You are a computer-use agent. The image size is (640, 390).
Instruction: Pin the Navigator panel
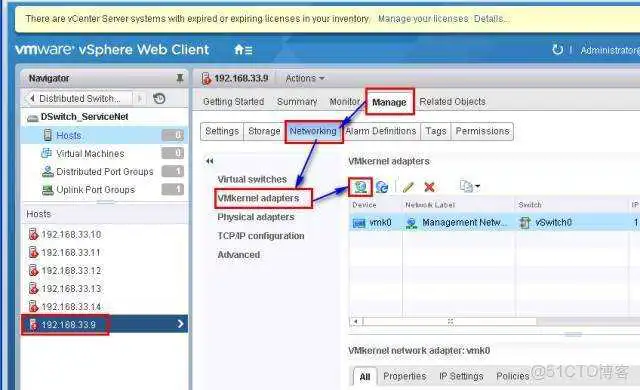180,78
